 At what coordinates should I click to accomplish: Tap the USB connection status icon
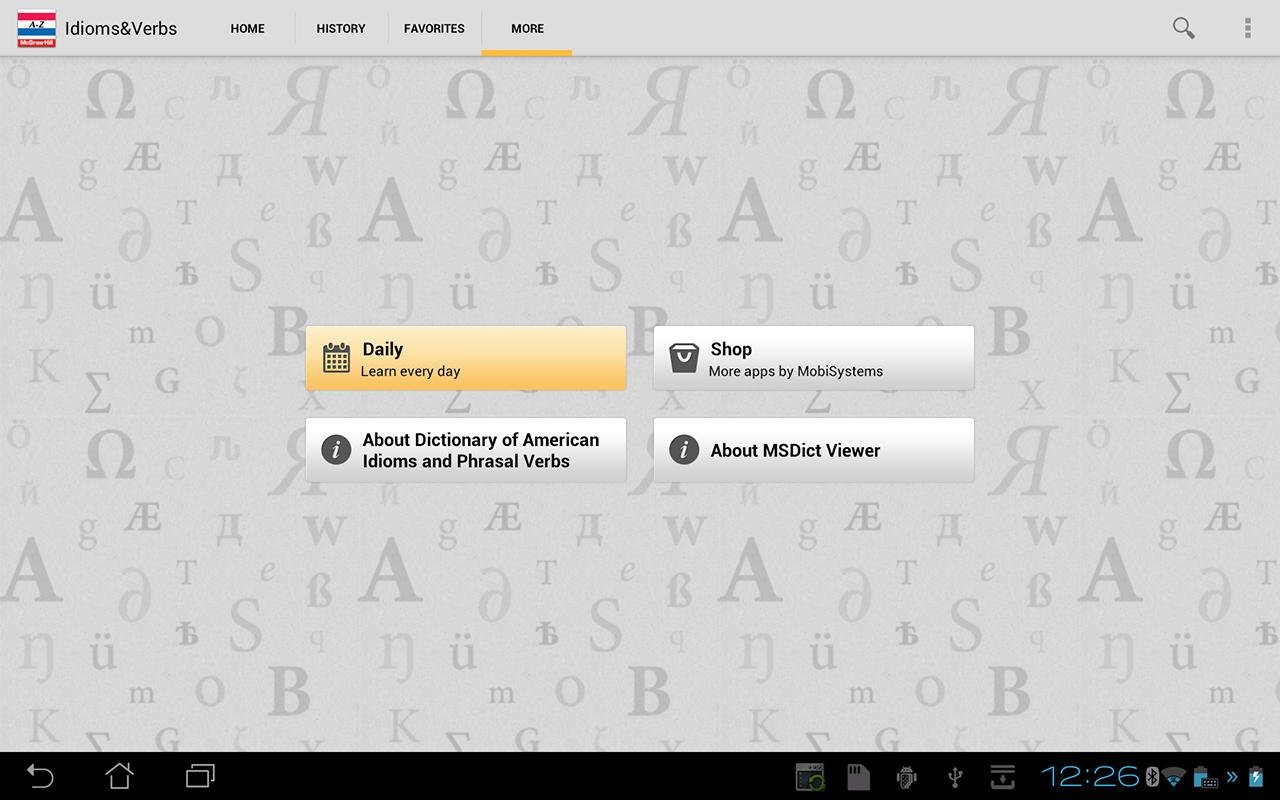954,777
